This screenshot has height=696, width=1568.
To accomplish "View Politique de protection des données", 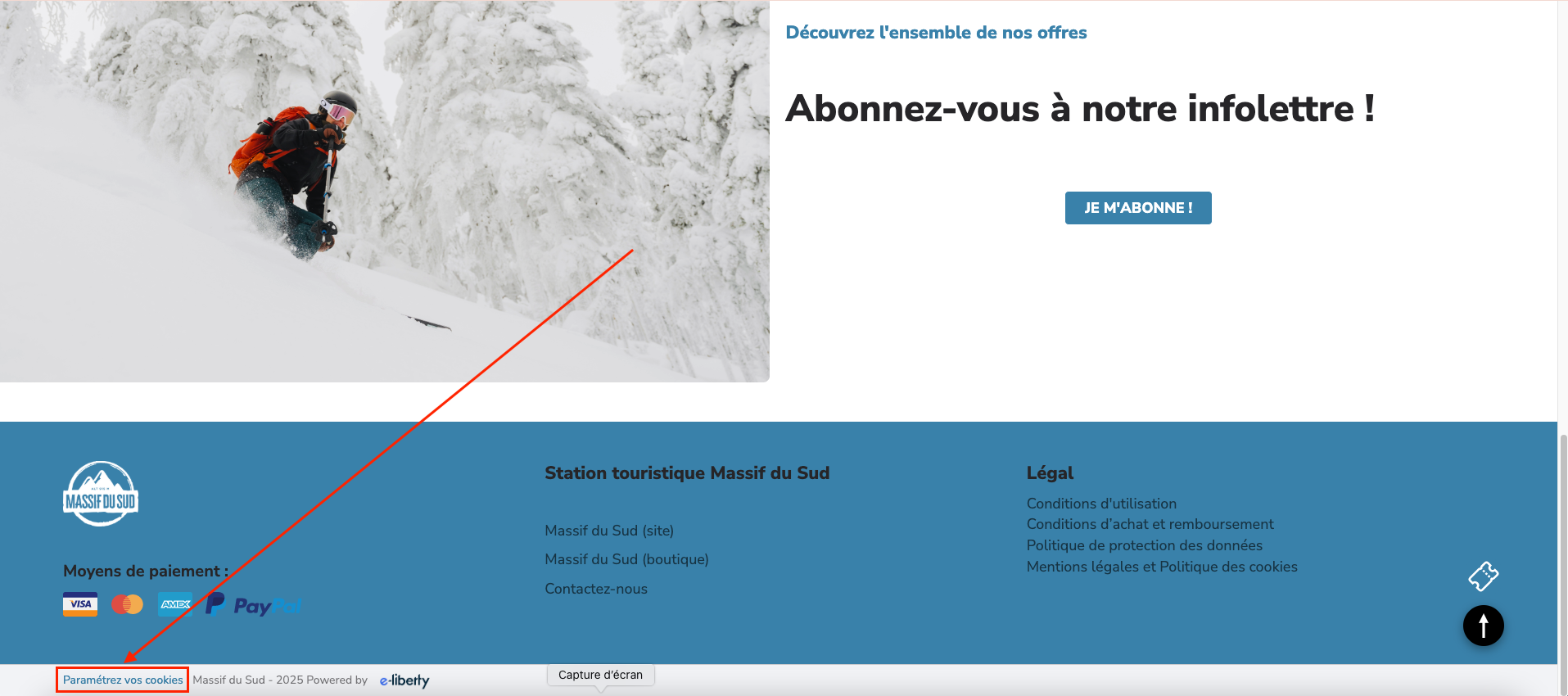I will pos(1144,545).
